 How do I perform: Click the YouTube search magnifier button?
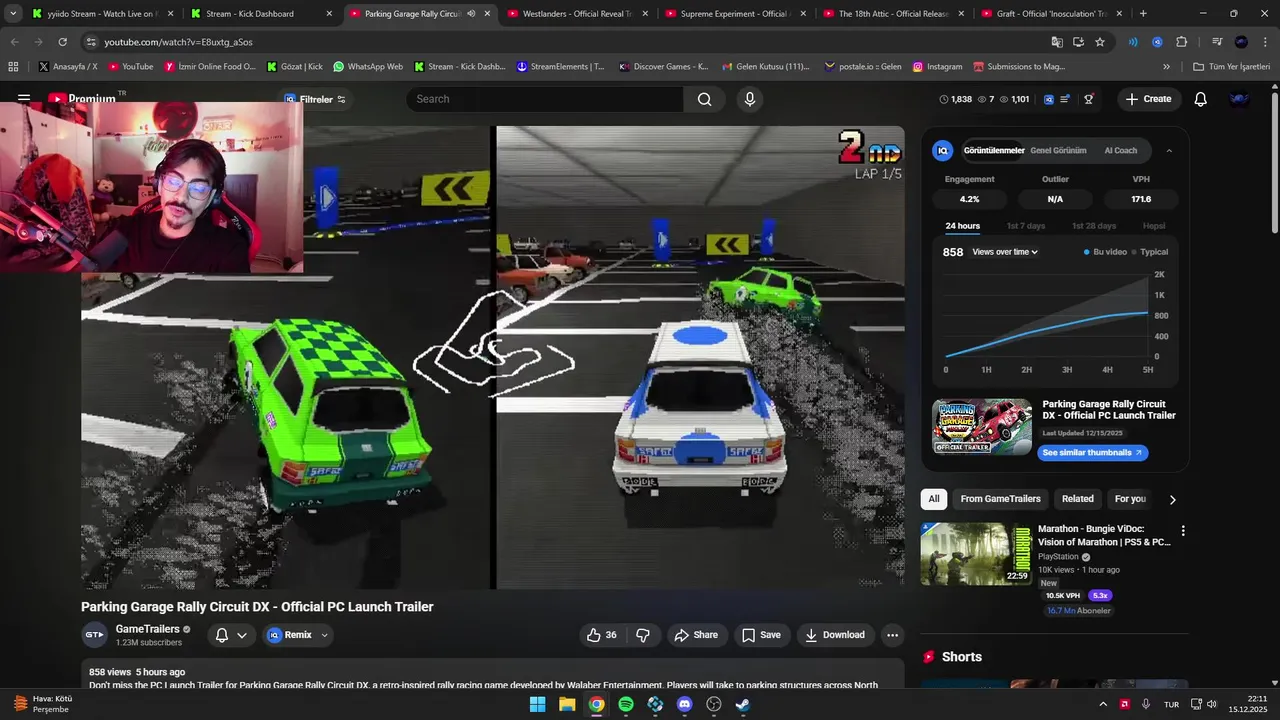(705, 99)
